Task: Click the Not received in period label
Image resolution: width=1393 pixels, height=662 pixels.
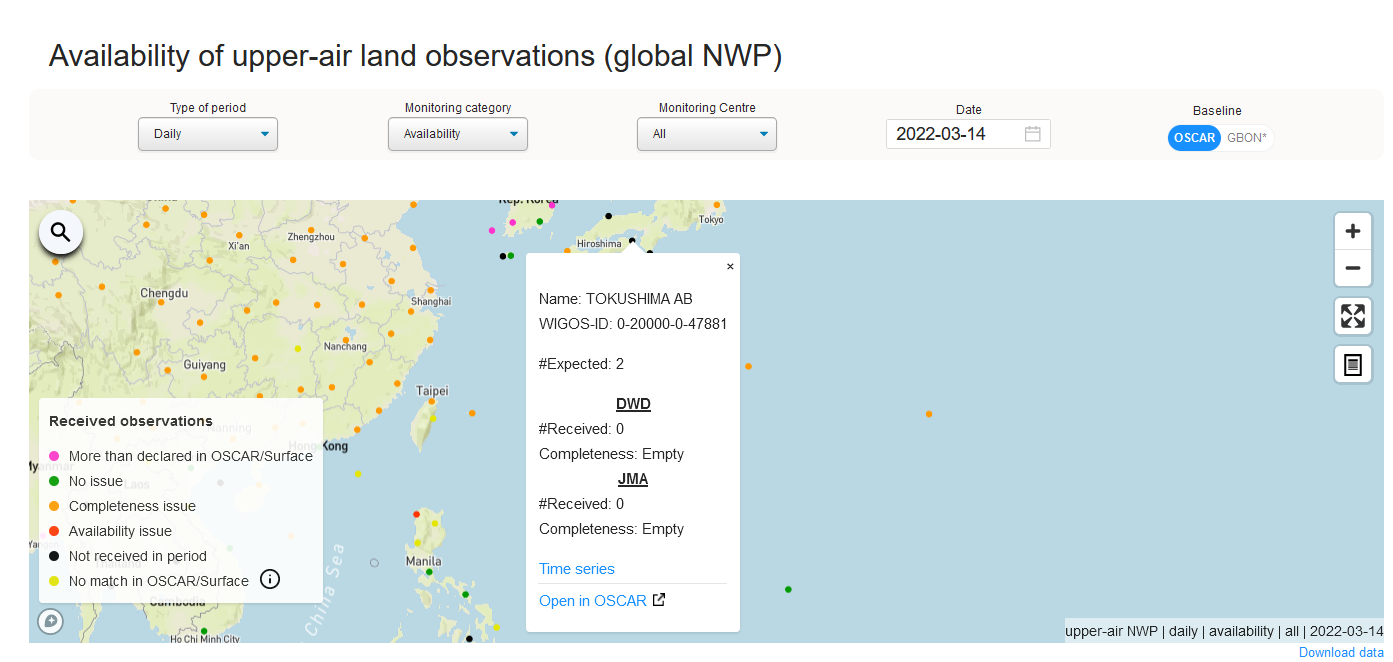Action: [138, 556]
